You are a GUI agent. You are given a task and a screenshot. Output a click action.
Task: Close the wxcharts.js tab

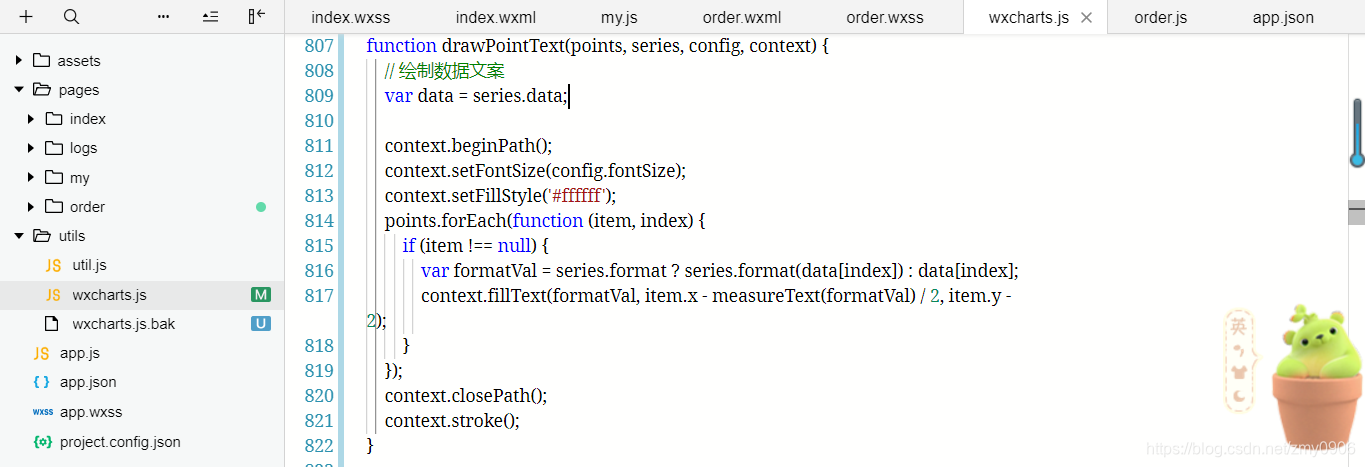point(1087,17)
